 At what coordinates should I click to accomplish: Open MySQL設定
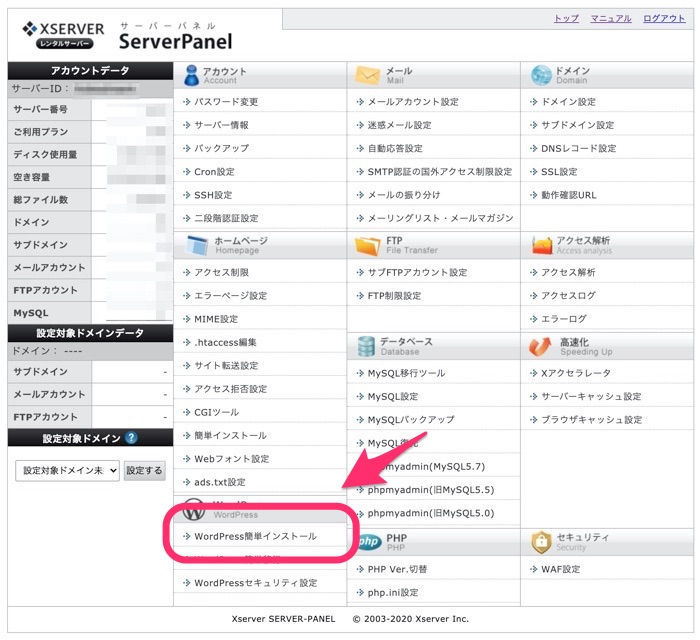[x=393, y=396]
